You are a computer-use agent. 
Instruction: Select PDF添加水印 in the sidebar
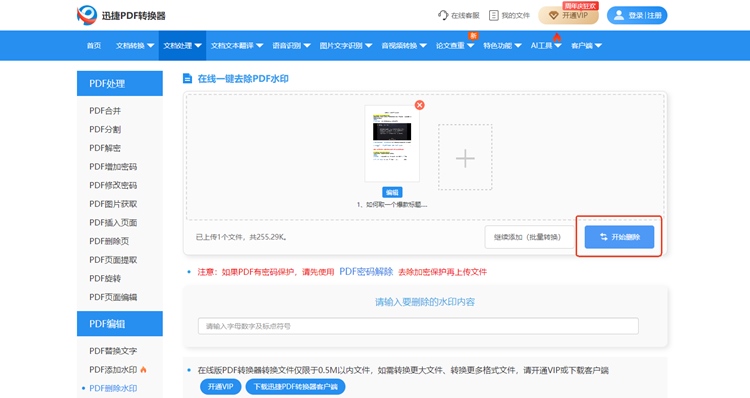113,369
